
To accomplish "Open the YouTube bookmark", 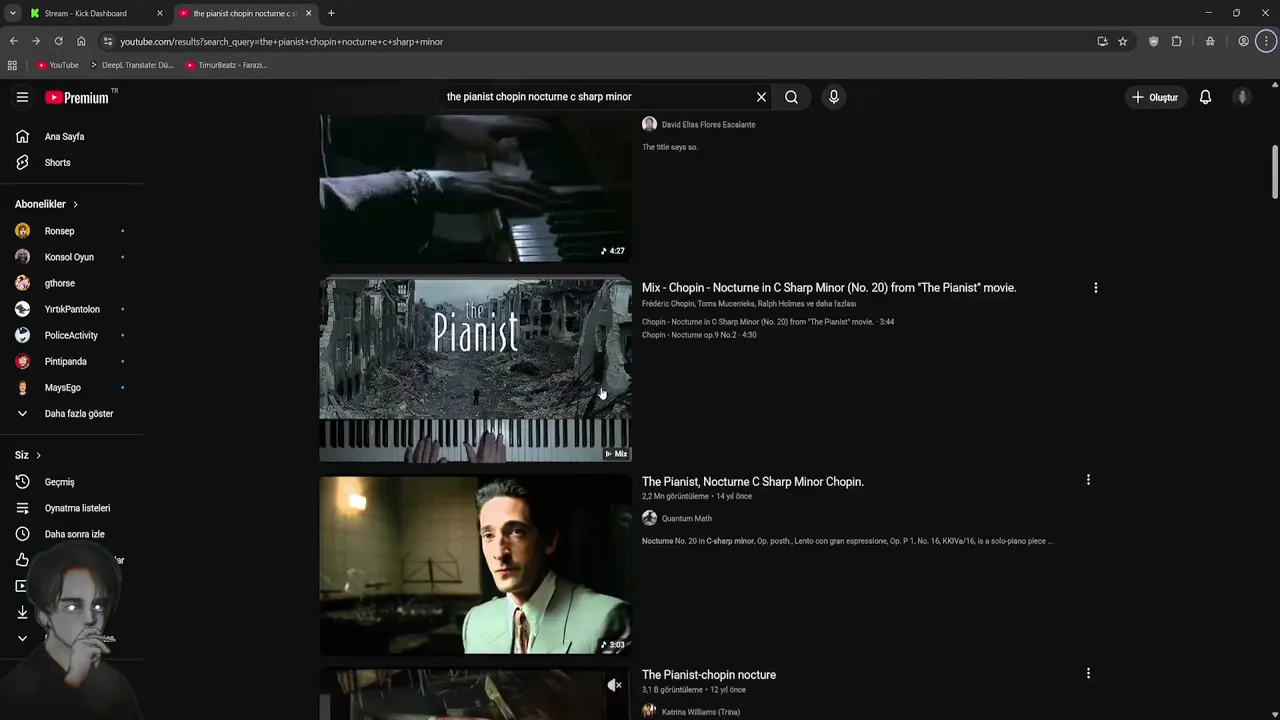I will click(57, 65).
